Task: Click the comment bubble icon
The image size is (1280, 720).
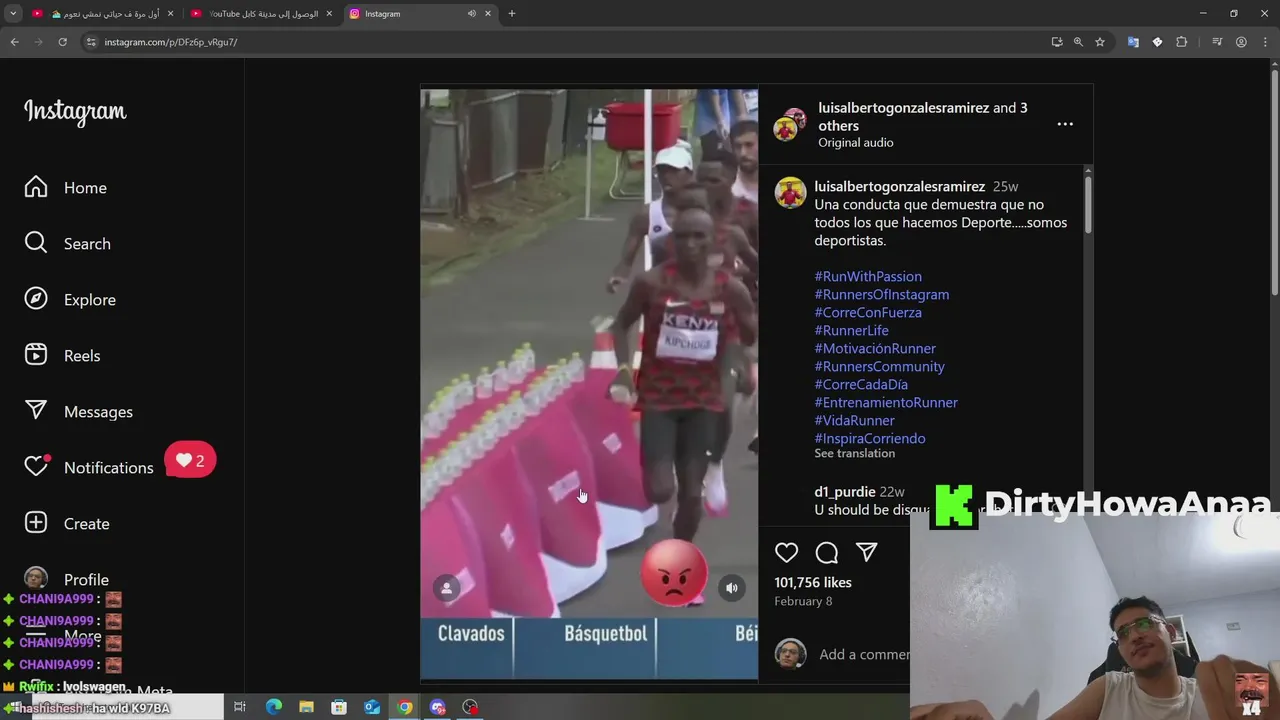Action: tap(827, 552)
